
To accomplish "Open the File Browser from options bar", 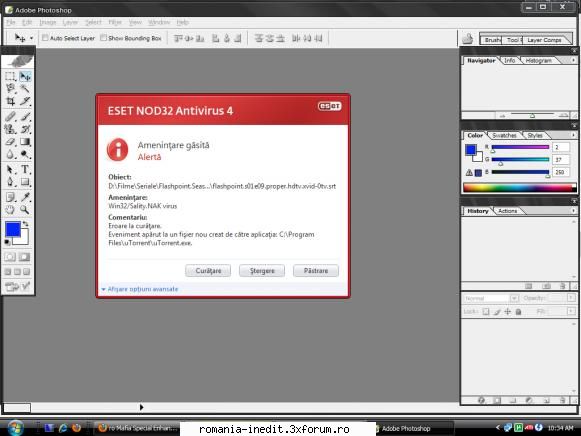I will pyautogui.click(x=468, y=39).
